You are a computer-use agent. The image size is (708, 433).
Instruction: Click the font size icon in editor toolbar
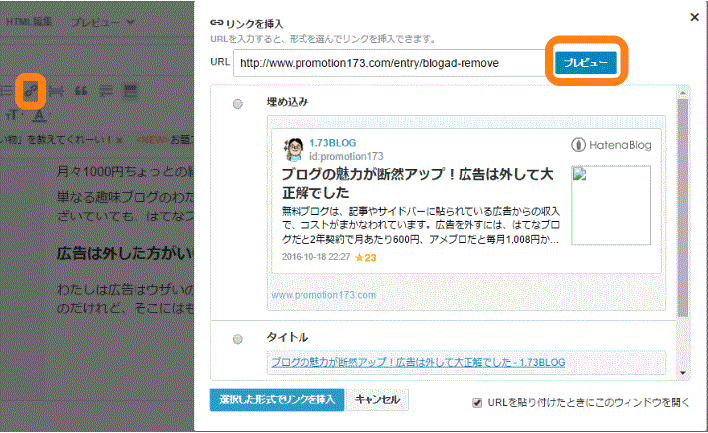(x=14, y=116)
